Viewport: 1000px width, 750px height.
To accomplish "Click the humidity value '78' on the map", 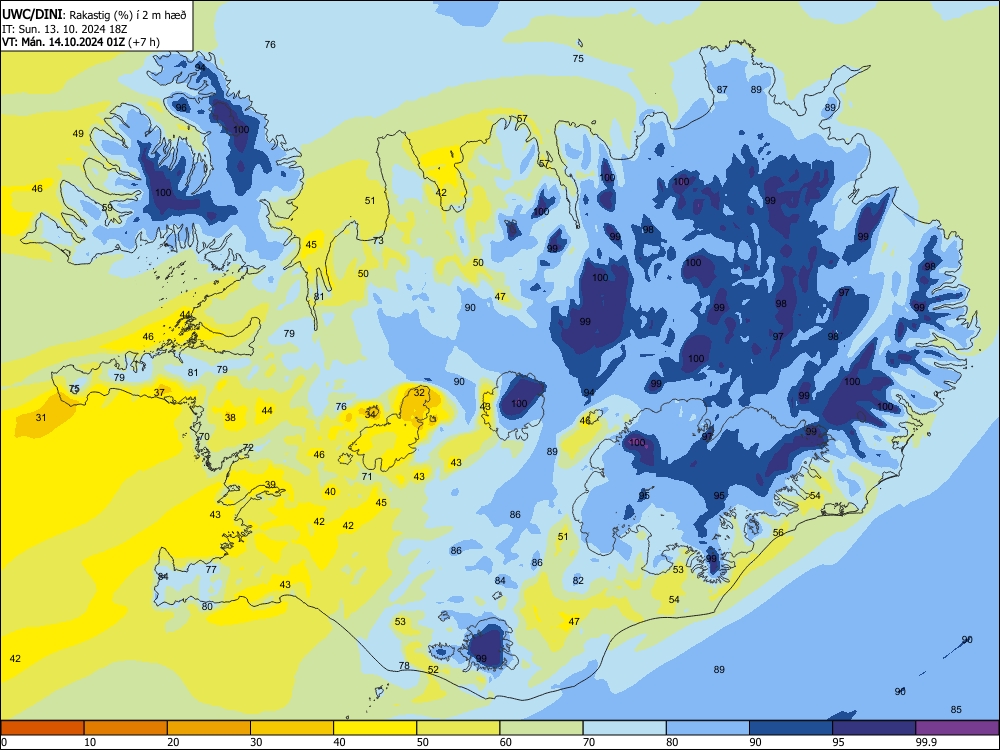I will click(404, 665).
